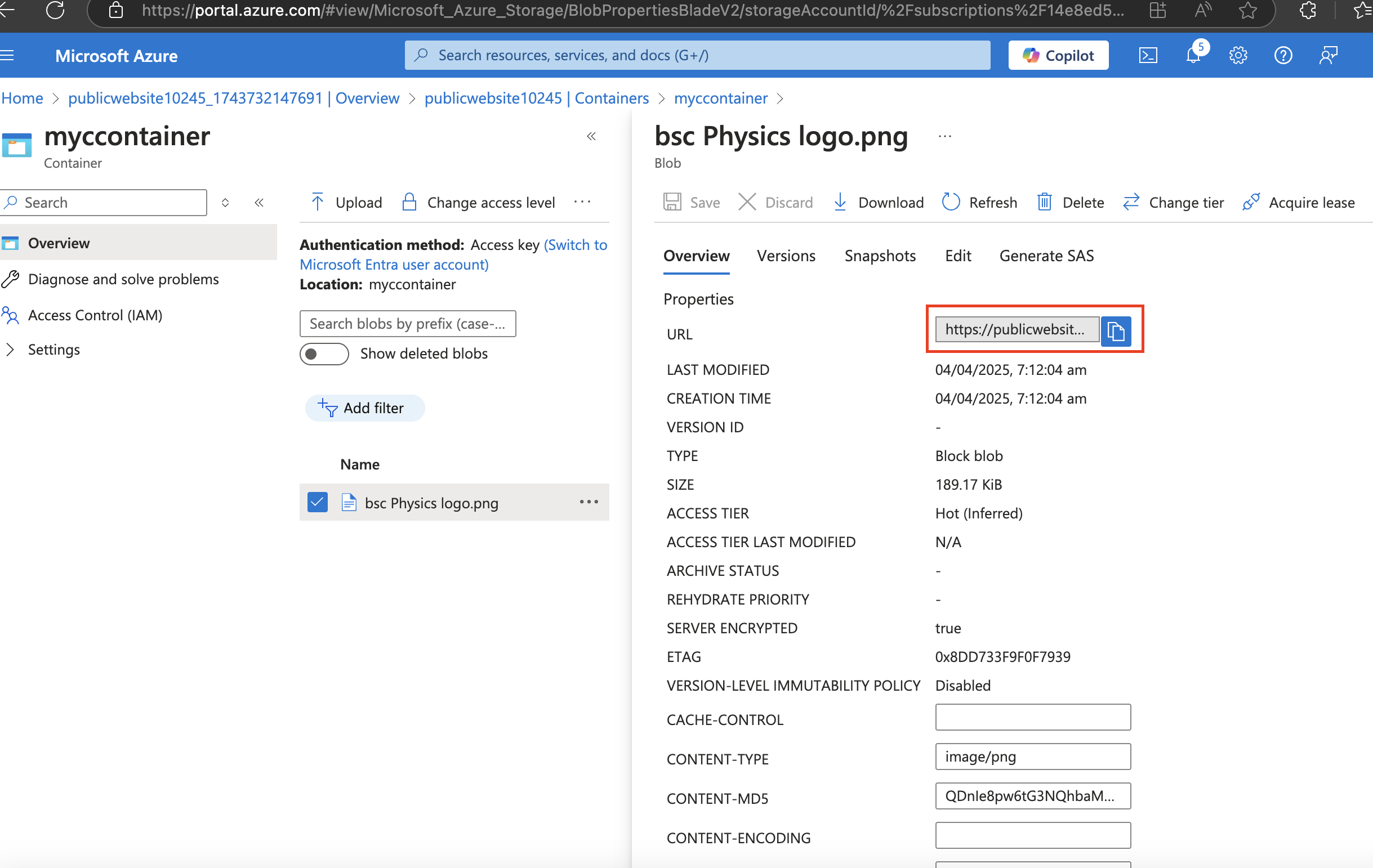The height and width of the screenshot is (868, 1373).
Task: Switch to Snapshots tab
Action: 880,256
